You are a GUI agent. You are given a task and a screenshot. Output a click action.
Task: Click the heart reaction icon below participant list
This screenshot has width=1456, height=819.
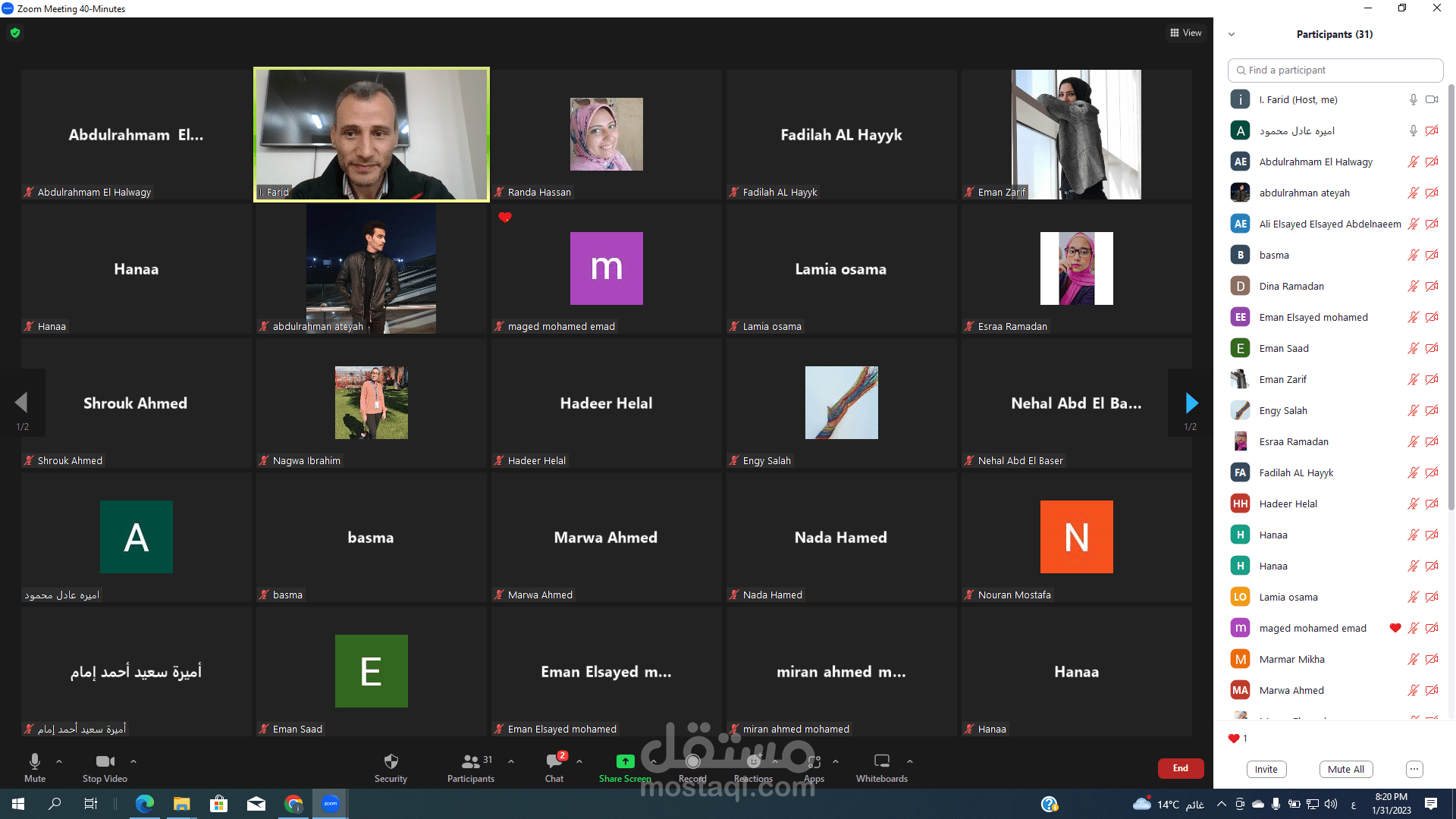tap(1234, 739)
